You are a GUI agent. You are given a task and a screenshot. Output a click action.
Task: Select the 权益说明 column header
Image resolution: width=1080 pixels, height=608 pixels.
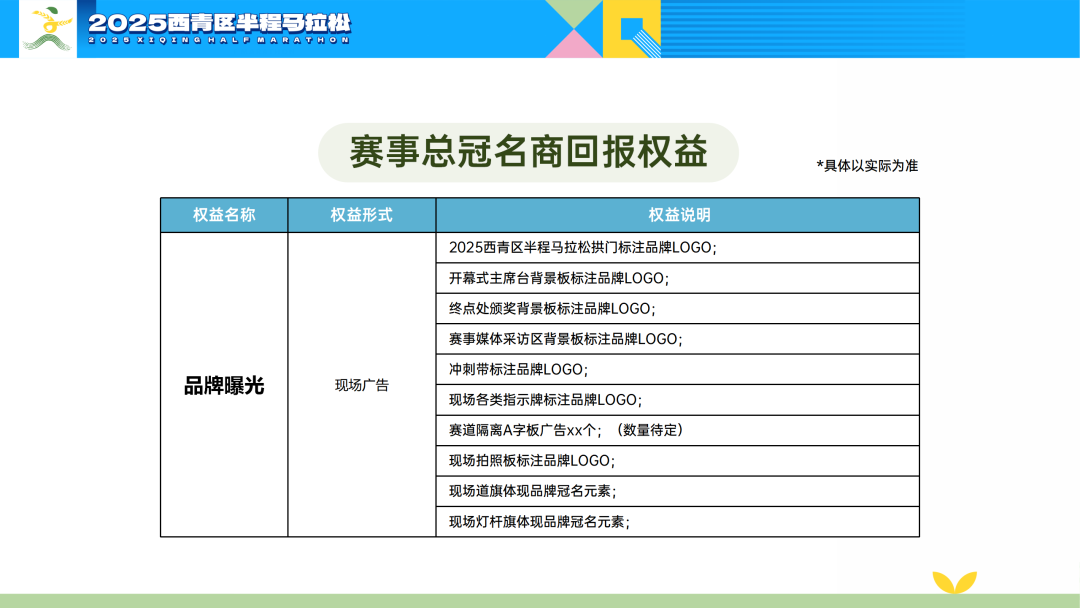[x=678, y=215]
